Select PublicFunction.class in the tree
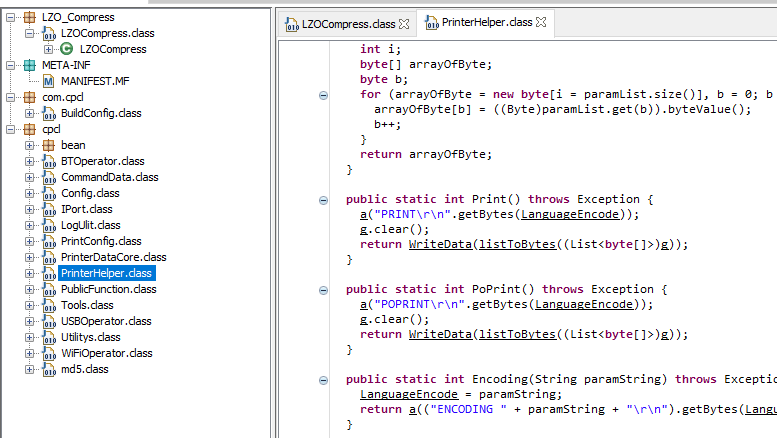 pyautogui.click(x=109, y=289)
